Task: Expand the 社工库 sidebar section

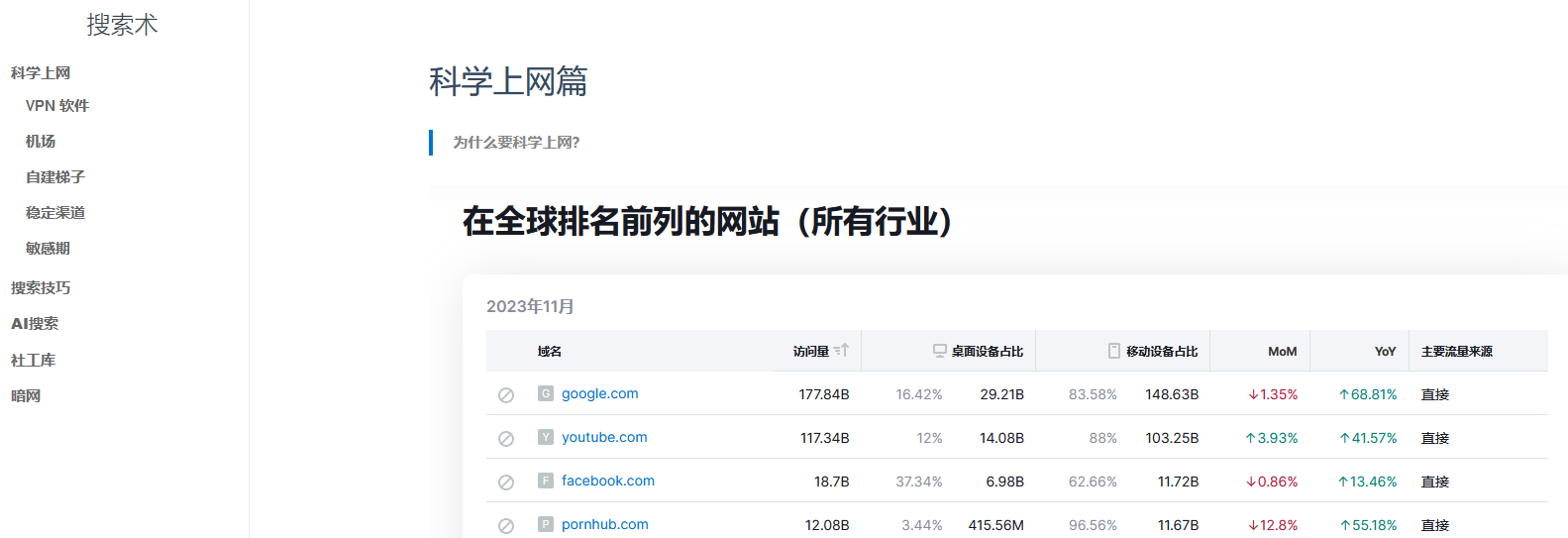Action: (33, 361)
